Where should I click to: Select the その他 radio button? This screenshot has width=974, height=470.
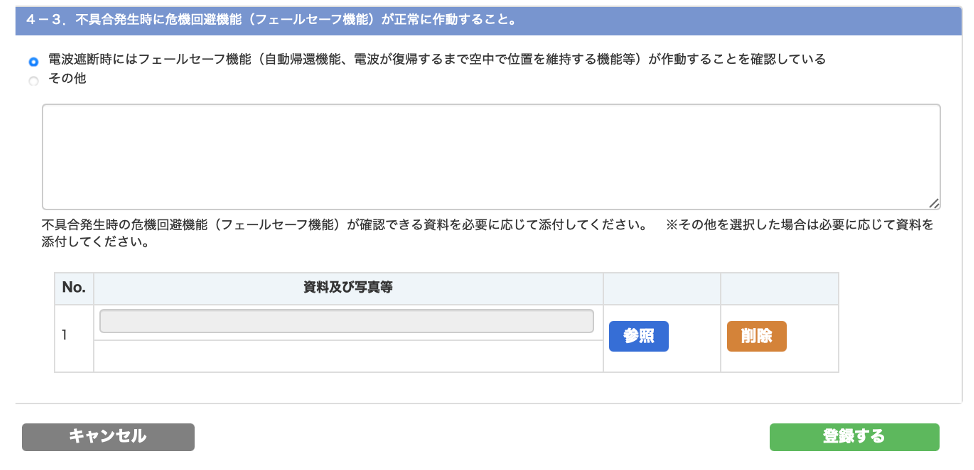pyautogui.click(x=34, y=80)
